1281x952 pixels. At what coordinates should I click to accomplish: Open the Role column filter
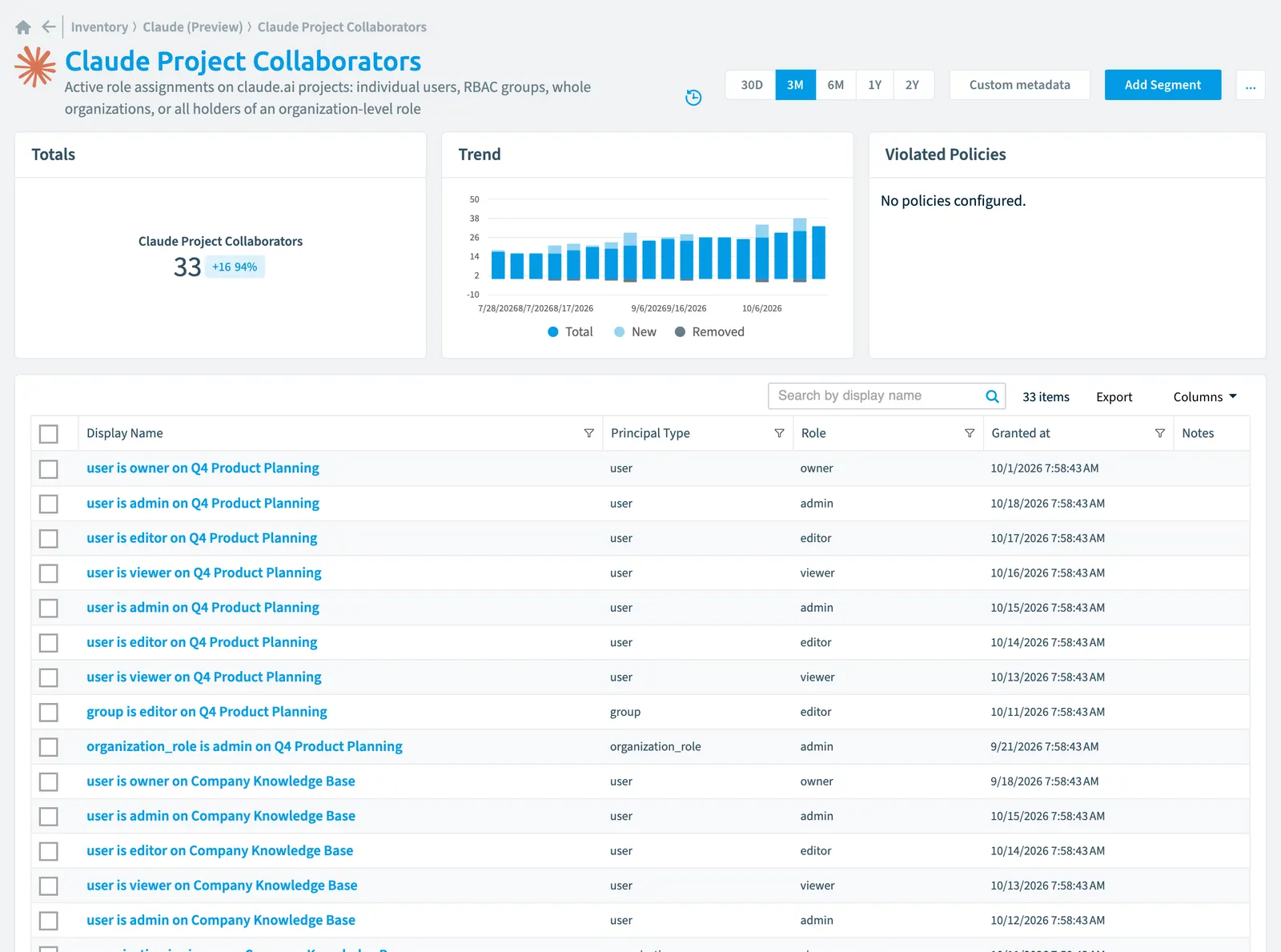click(970, 433)
